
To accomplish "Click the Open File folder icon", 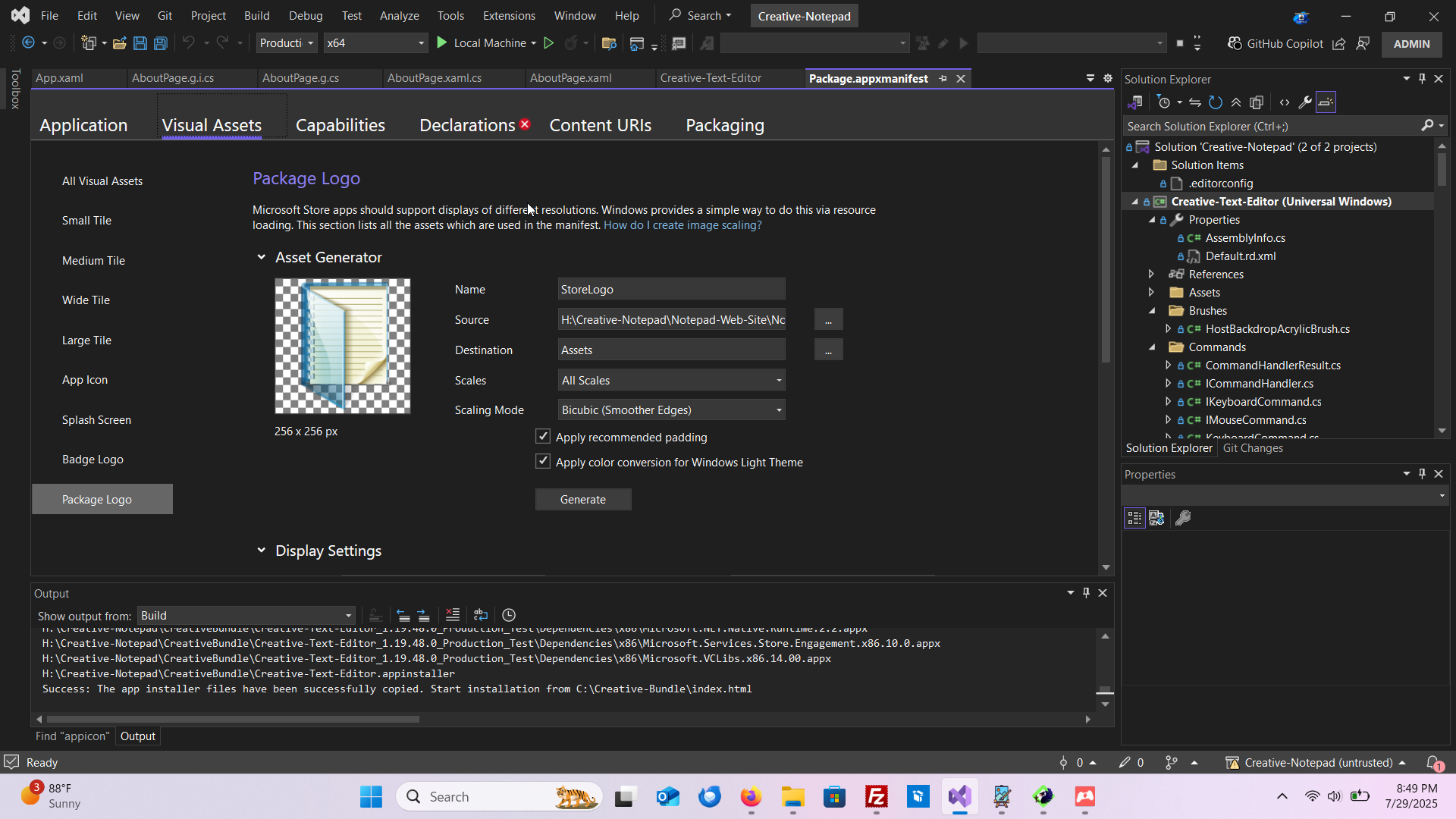I will pyautogui.click(x=119, y=43).
